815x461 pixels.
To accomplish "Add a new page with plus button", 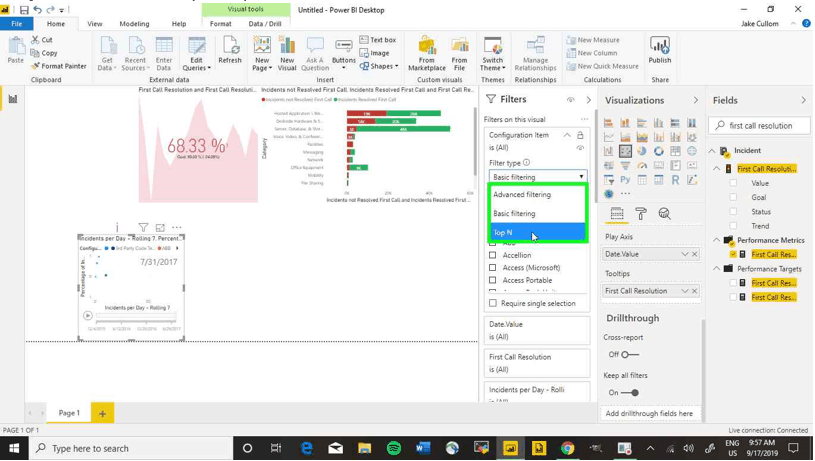I will (102, 414).
